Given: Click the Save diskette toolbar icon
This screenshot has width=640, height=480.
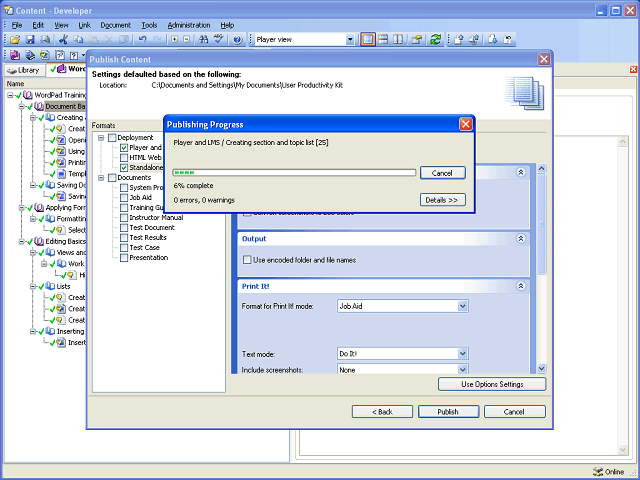Looking at the screenshot, I should point(30,40).
